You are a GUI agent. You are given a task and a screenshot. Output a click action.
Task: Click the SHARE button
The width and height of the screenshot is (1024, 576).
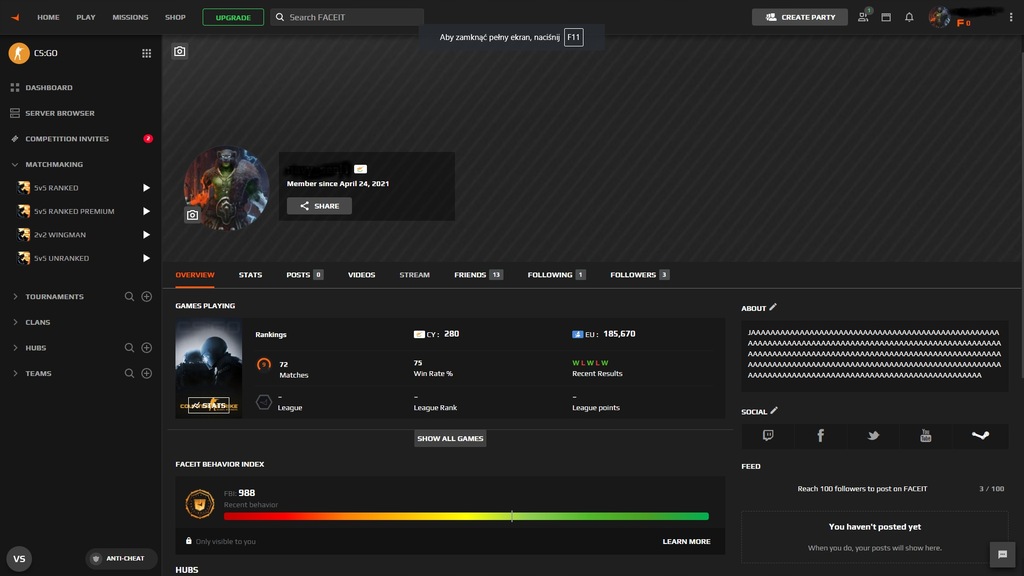[320, 206]
